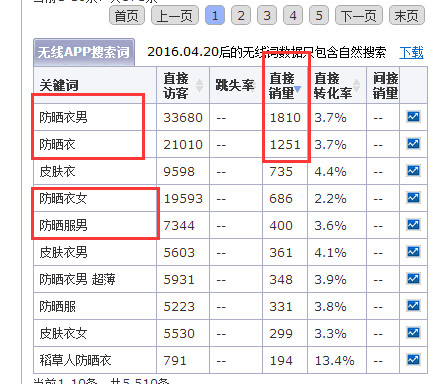Click conversion rate 2.2%
Screen dimensions: 440x384
click(330, 199)
